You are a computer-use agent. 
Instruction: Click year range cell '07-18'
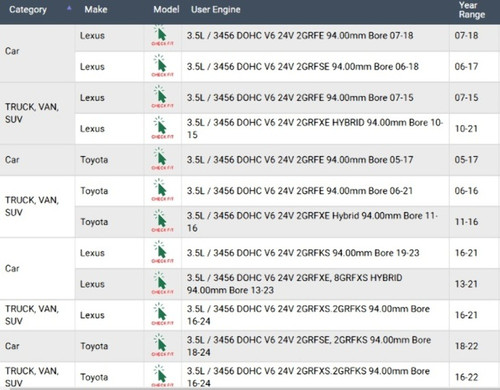coord(466,35)
